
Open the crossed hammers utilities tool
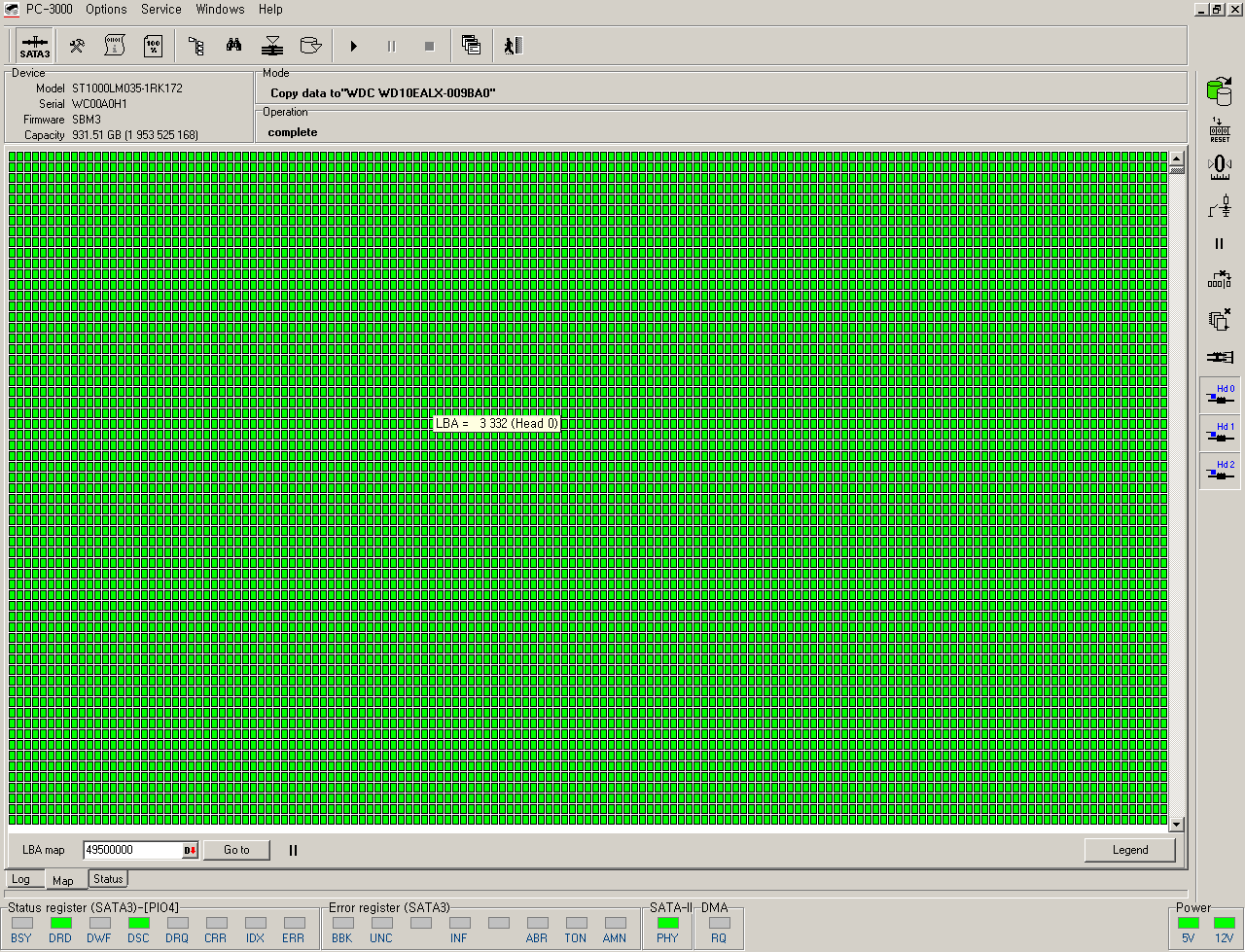[77, 46]
